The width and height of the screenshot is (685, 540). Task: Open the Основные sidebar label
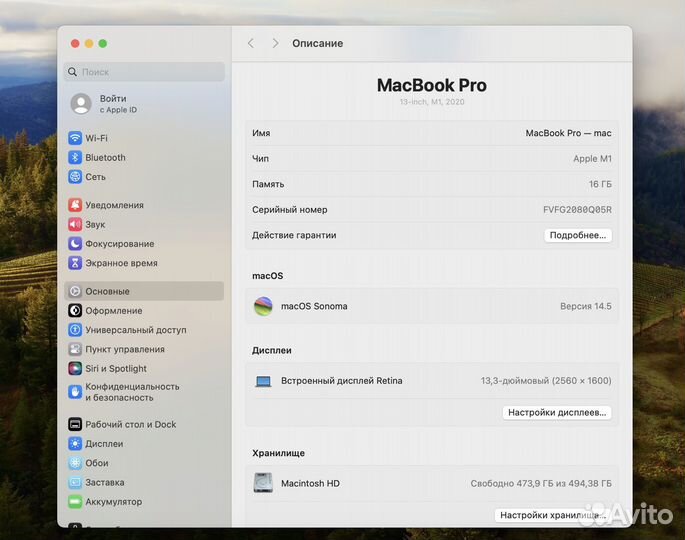click(107, 291)
